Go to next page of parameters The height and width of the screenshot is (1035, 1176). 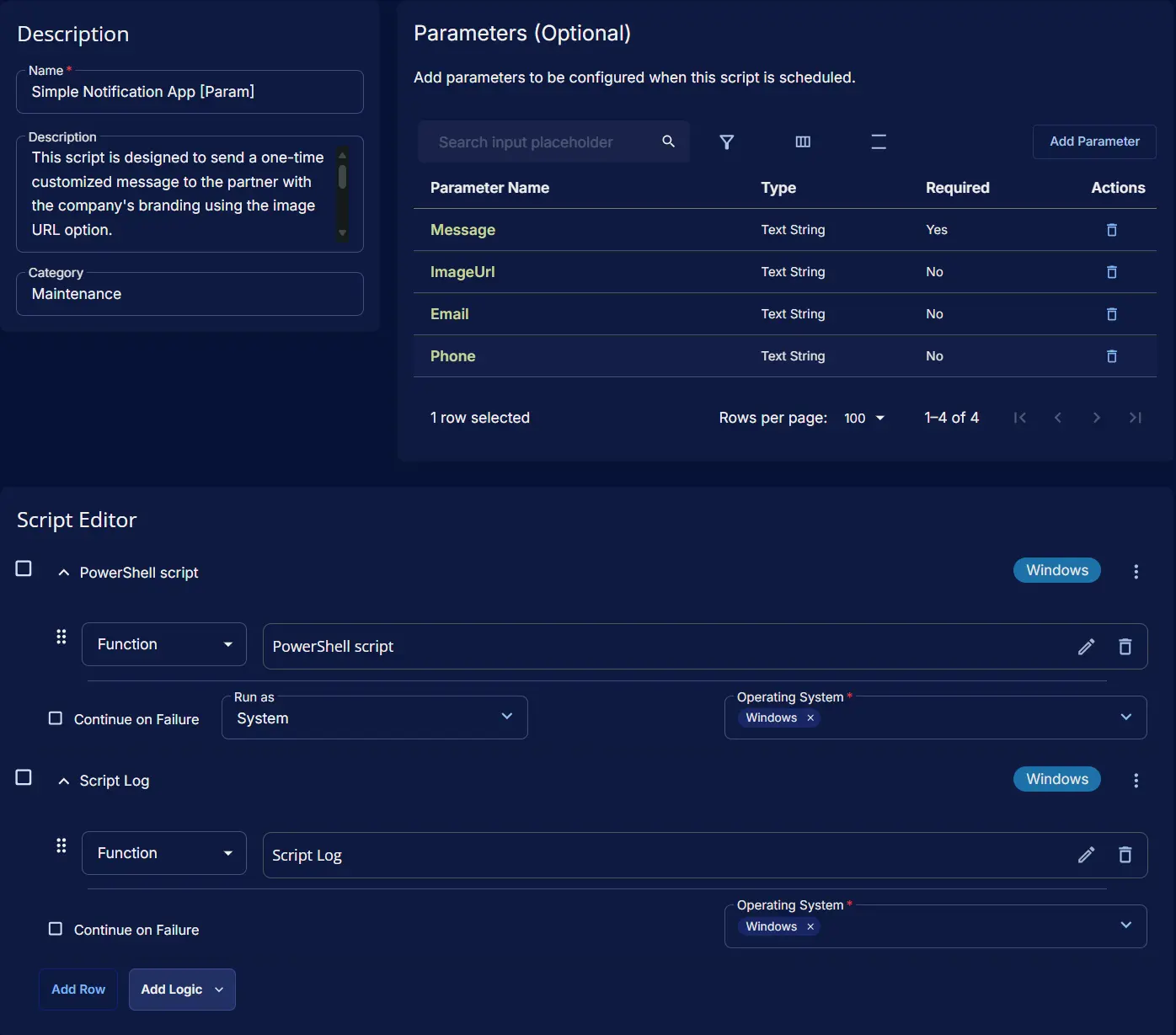tap(1096, 418)
